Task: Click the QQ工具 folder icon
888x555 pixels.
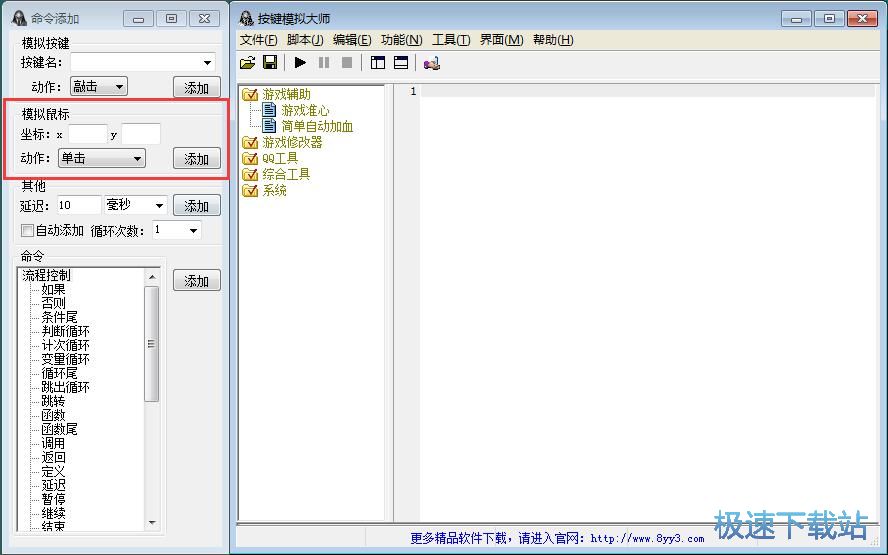Action: (x=250, y=159)
